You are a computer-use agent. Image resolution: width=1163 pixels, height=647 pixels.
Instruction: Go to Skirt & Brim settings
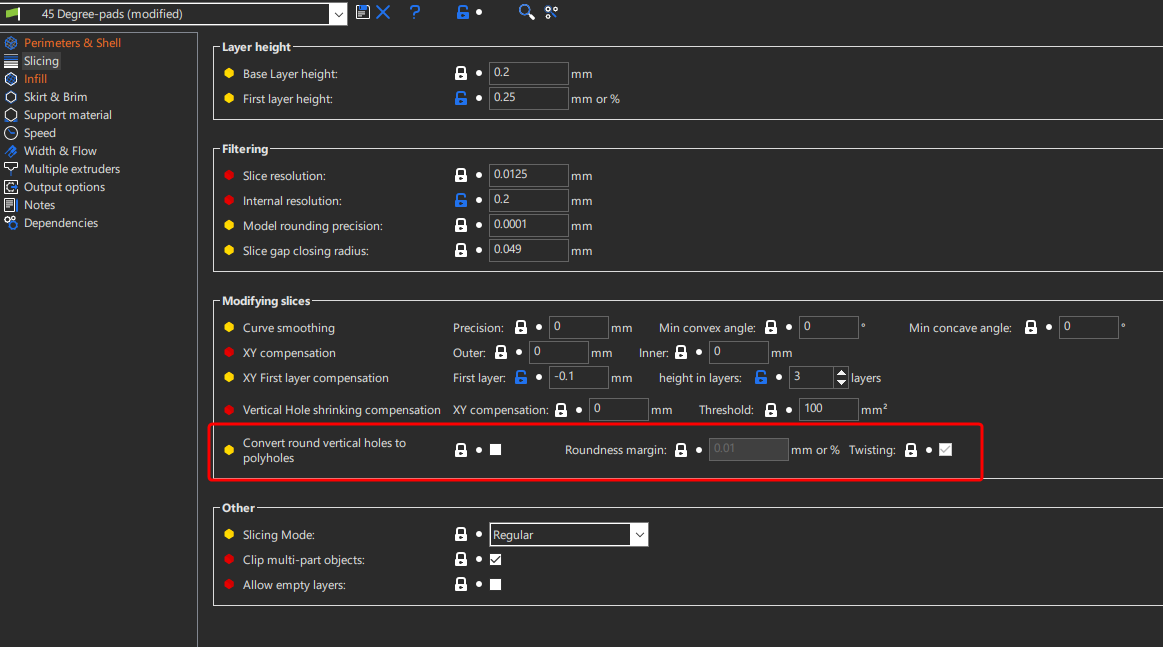click(55, 97)
